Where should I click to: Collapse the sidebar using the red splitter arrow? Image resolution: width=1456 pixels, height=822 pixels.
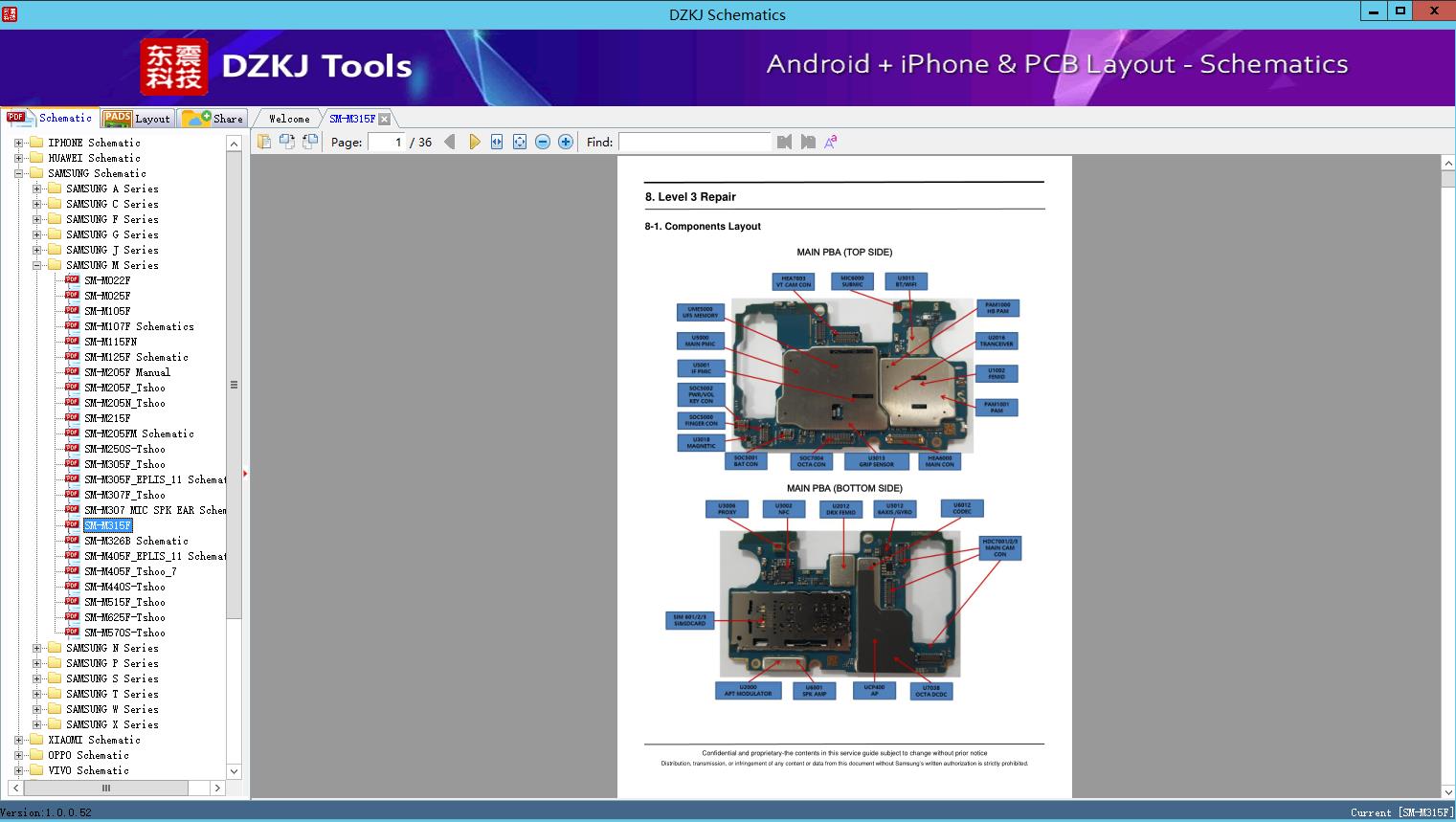point(245,473)
